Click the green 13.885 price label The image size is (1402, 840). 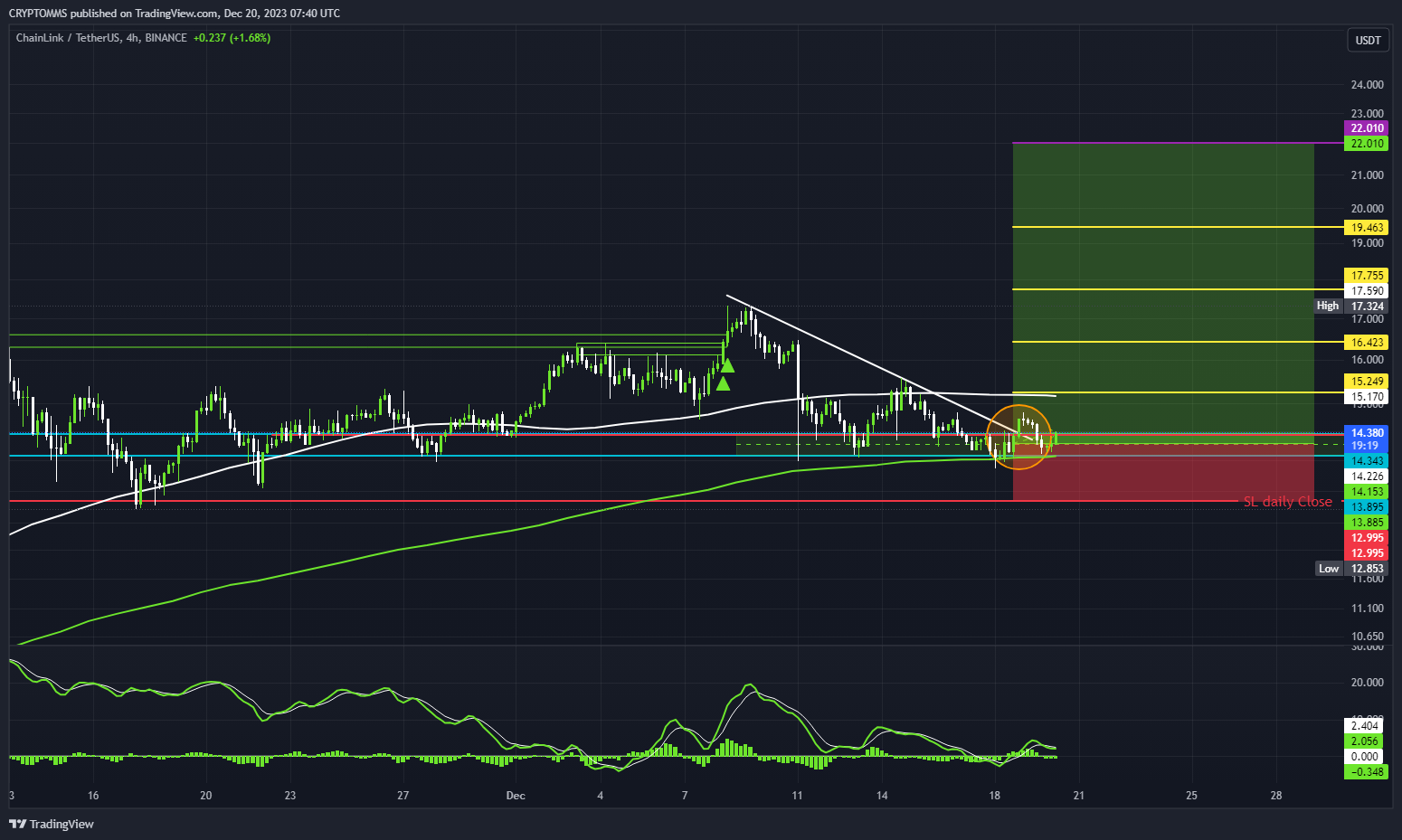click(x=1367, y=523)
